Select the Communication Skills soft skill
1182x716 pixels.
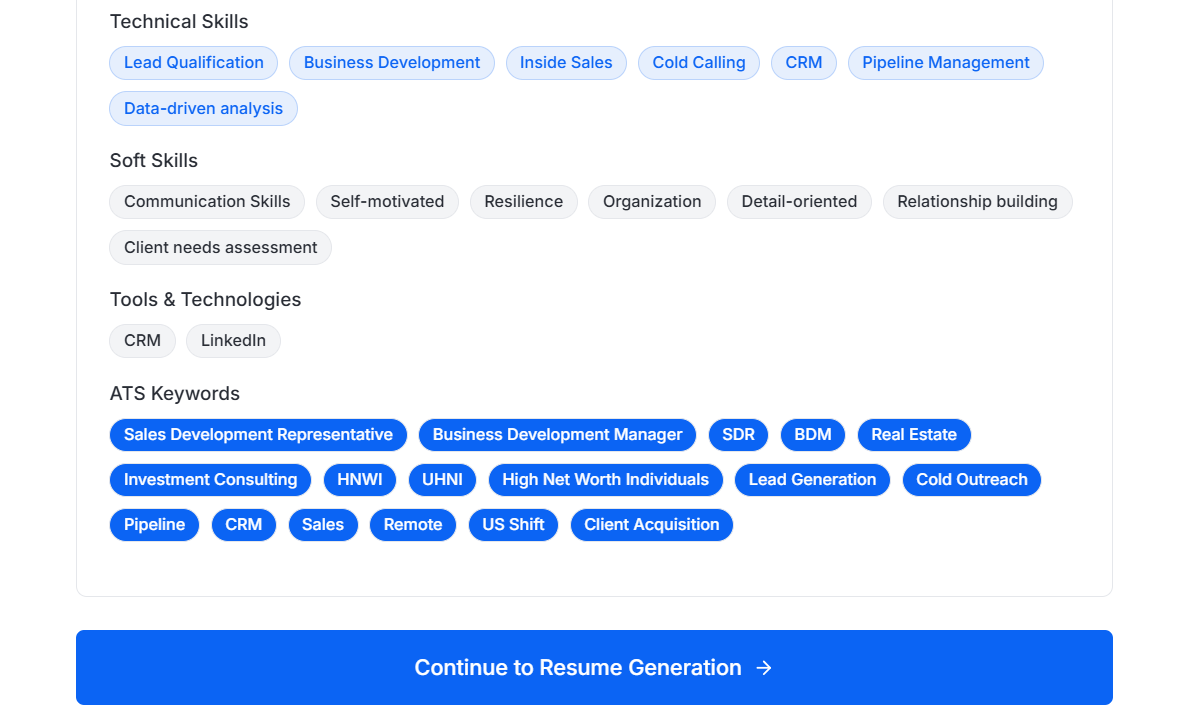[x=207, y=201]
